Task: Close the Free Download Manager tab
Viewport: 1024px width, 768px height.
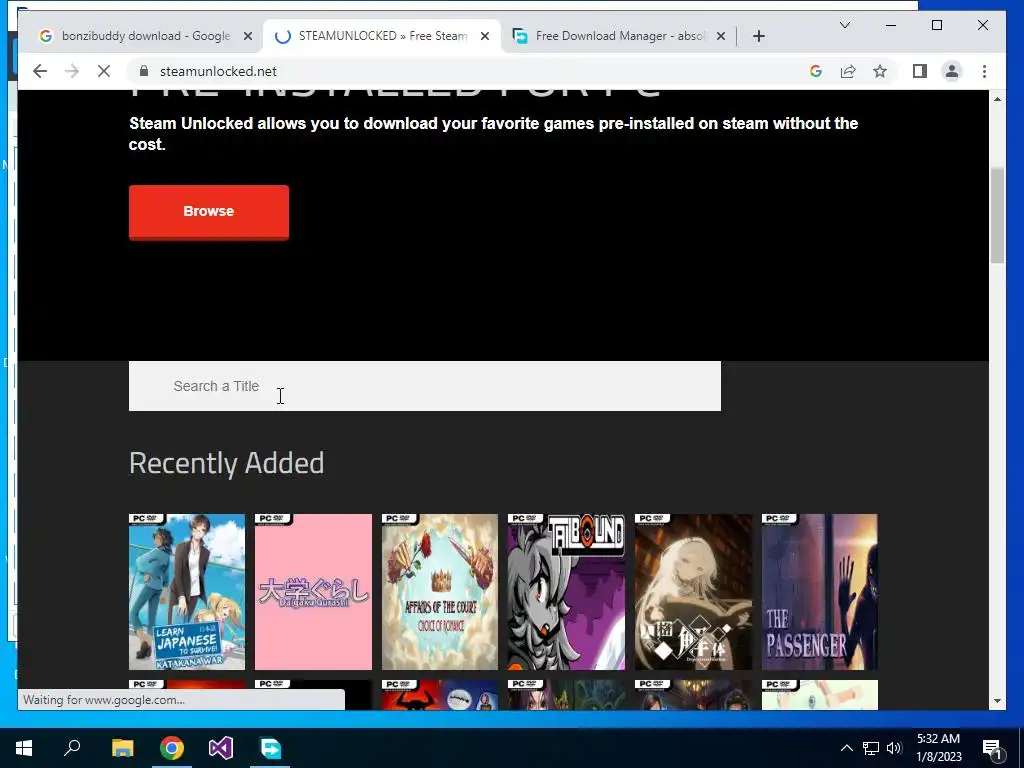Action: point(721,36)
